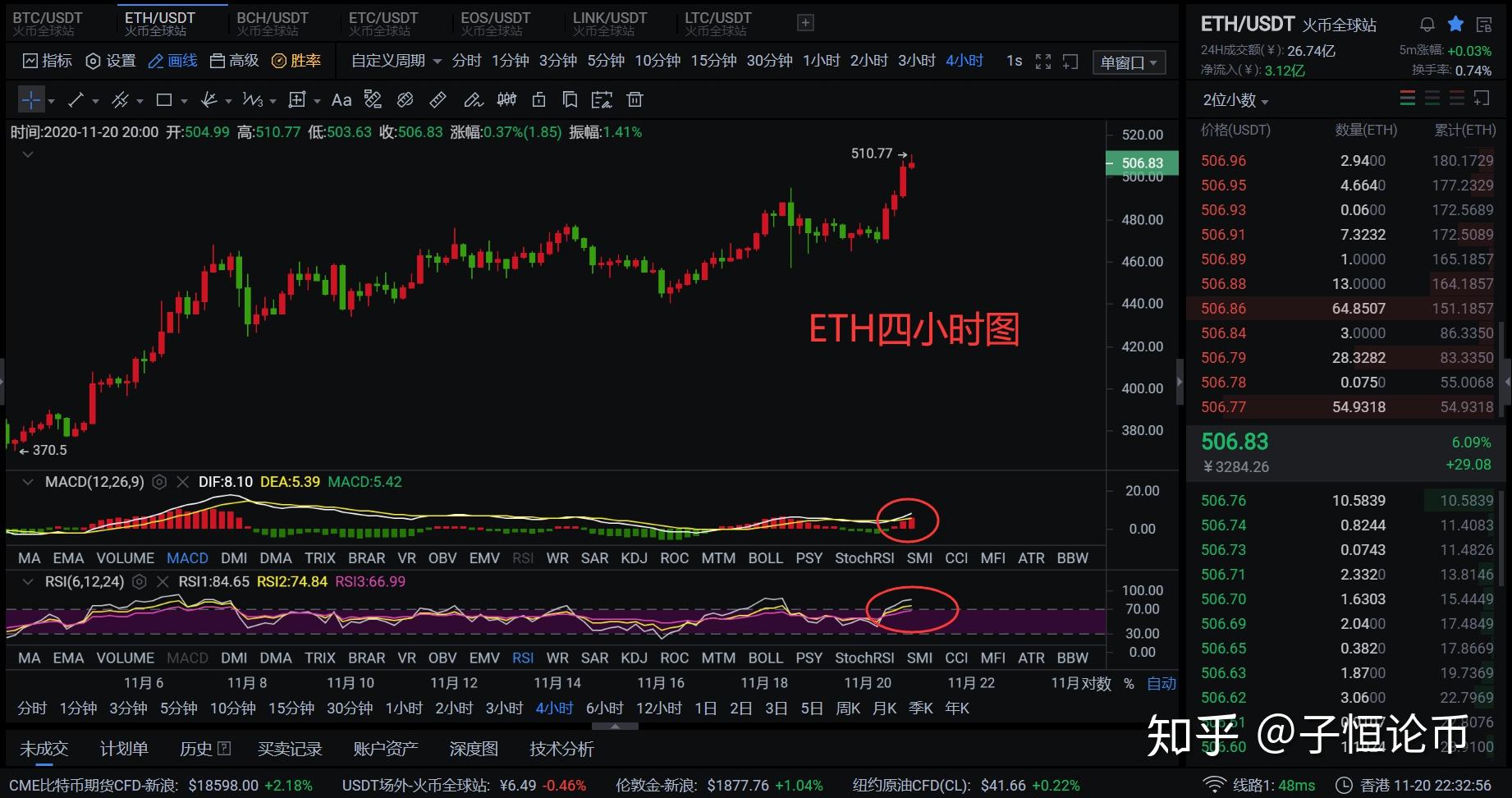The width and height of the screenshot is (1512, 798).
Task: Toggle the % percentage price scale
Action: pyautogui.click(x=1129, y=684)
